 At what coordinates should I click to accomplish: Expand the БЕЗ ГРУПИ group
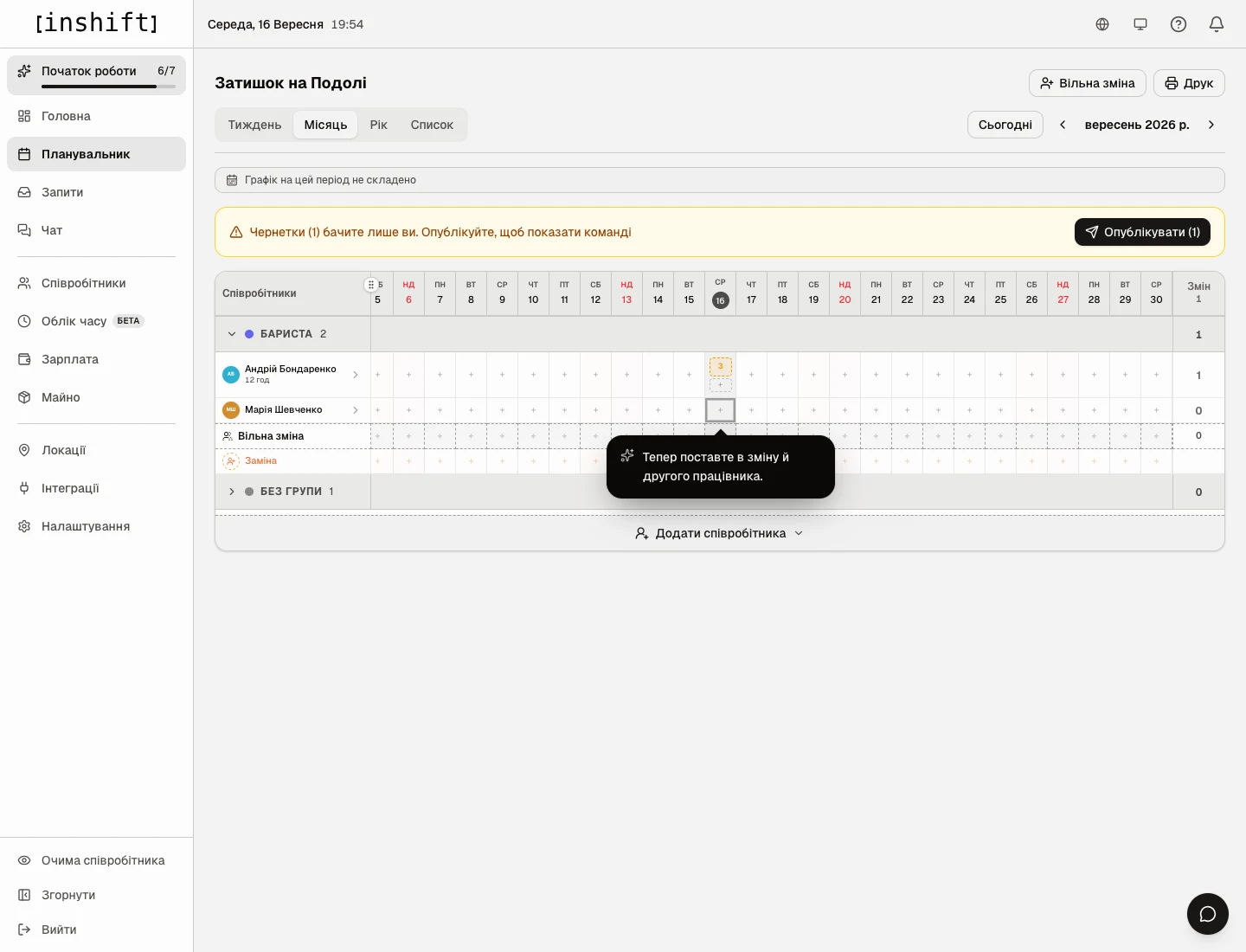point(232,492)
